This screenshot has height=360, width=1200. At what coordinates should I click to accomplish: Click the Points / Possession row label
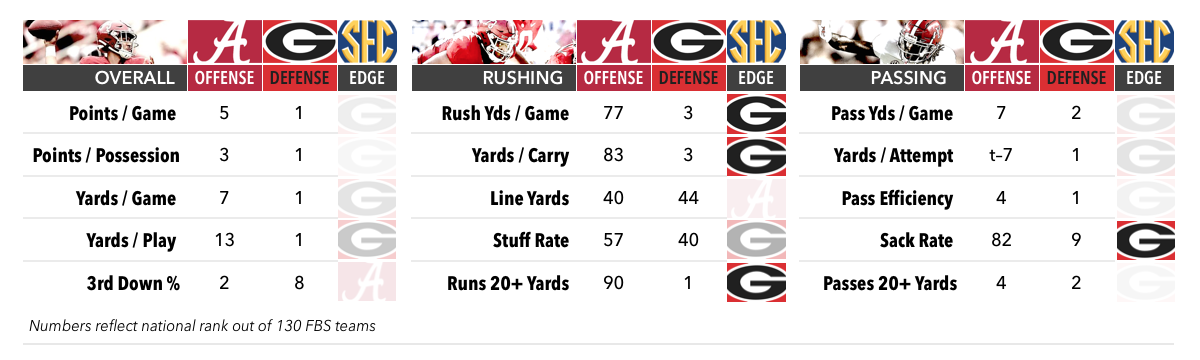(x=106, y=156)
